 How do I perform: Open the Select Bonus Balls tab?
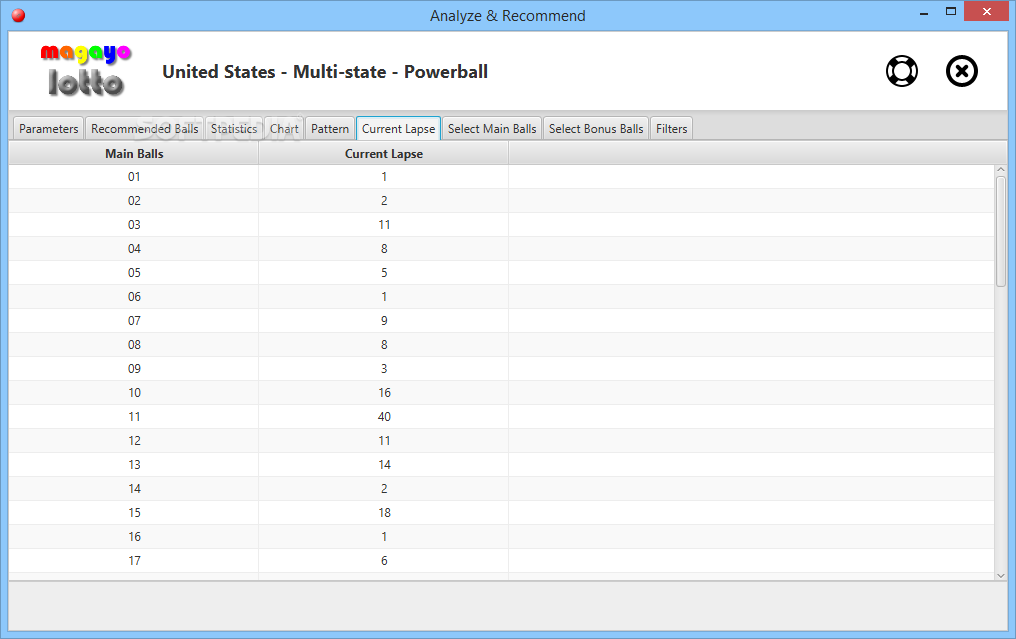click(x=596, y=128)
